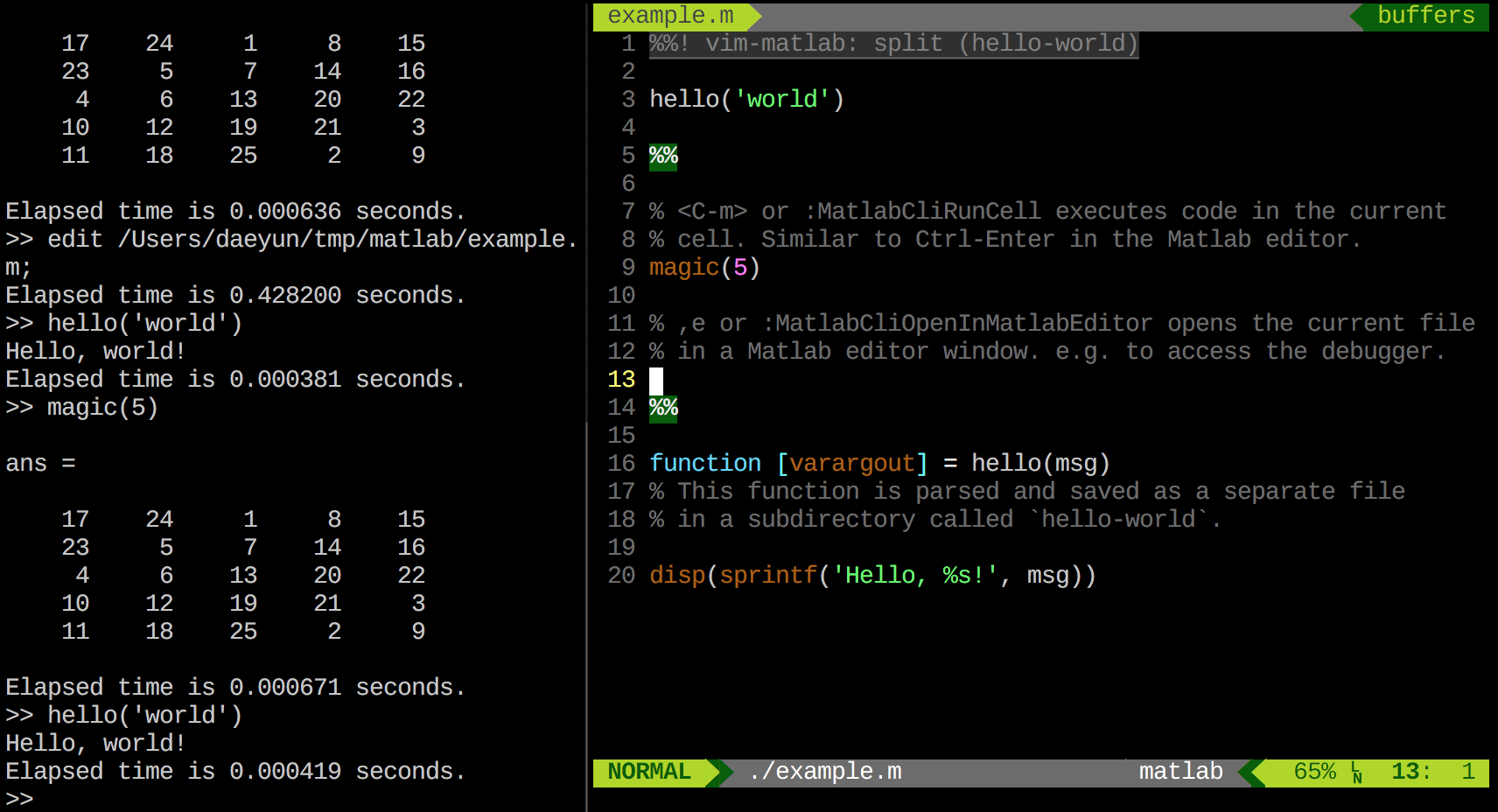This screenshot has height=812, width=1498.
Task: Click the 'Hello, %s!' string literal
Action: pos(915,576)
